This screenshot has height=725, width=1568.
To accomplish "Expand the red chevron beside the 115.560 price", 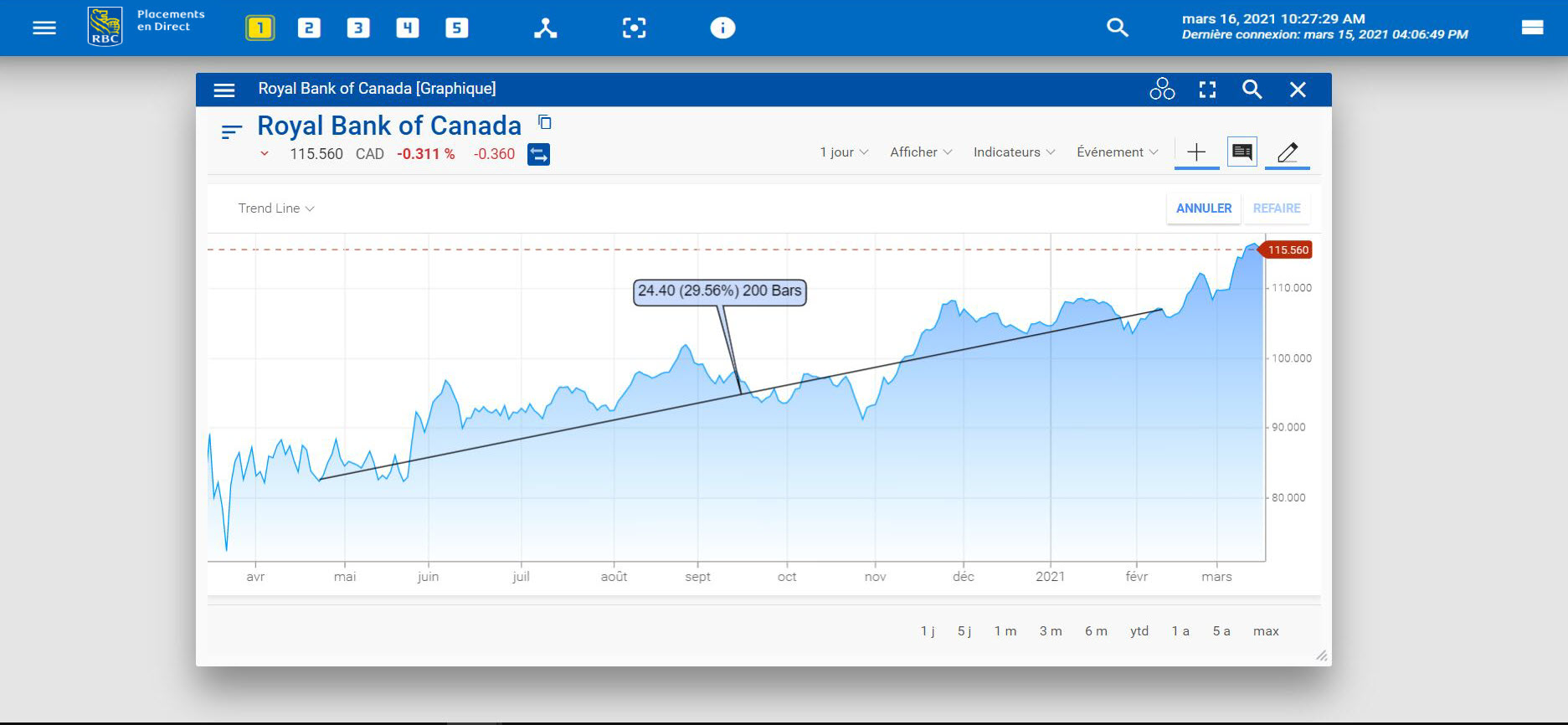I will tap(265, 153).
